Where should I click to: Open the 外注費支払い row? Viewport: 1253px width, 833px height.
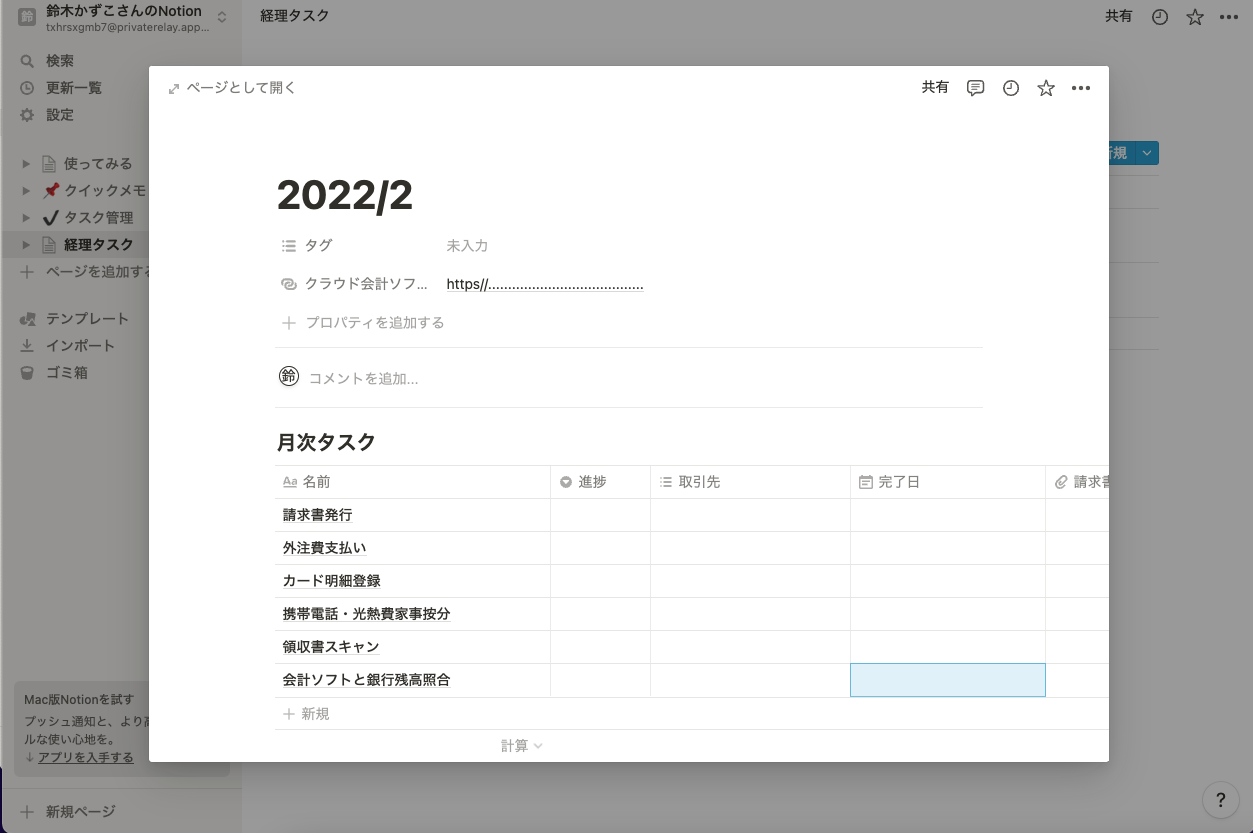pyautogui.click(x=324, y=548)
